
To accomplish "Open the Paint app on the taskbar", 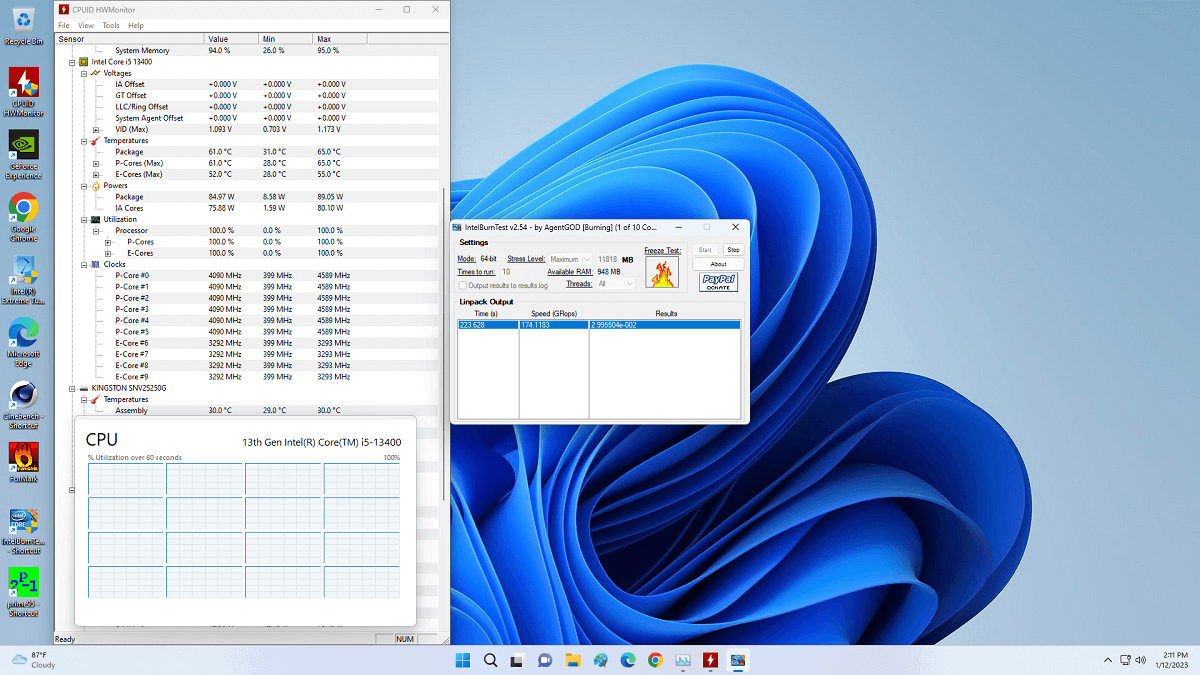I will coord(600,660).
